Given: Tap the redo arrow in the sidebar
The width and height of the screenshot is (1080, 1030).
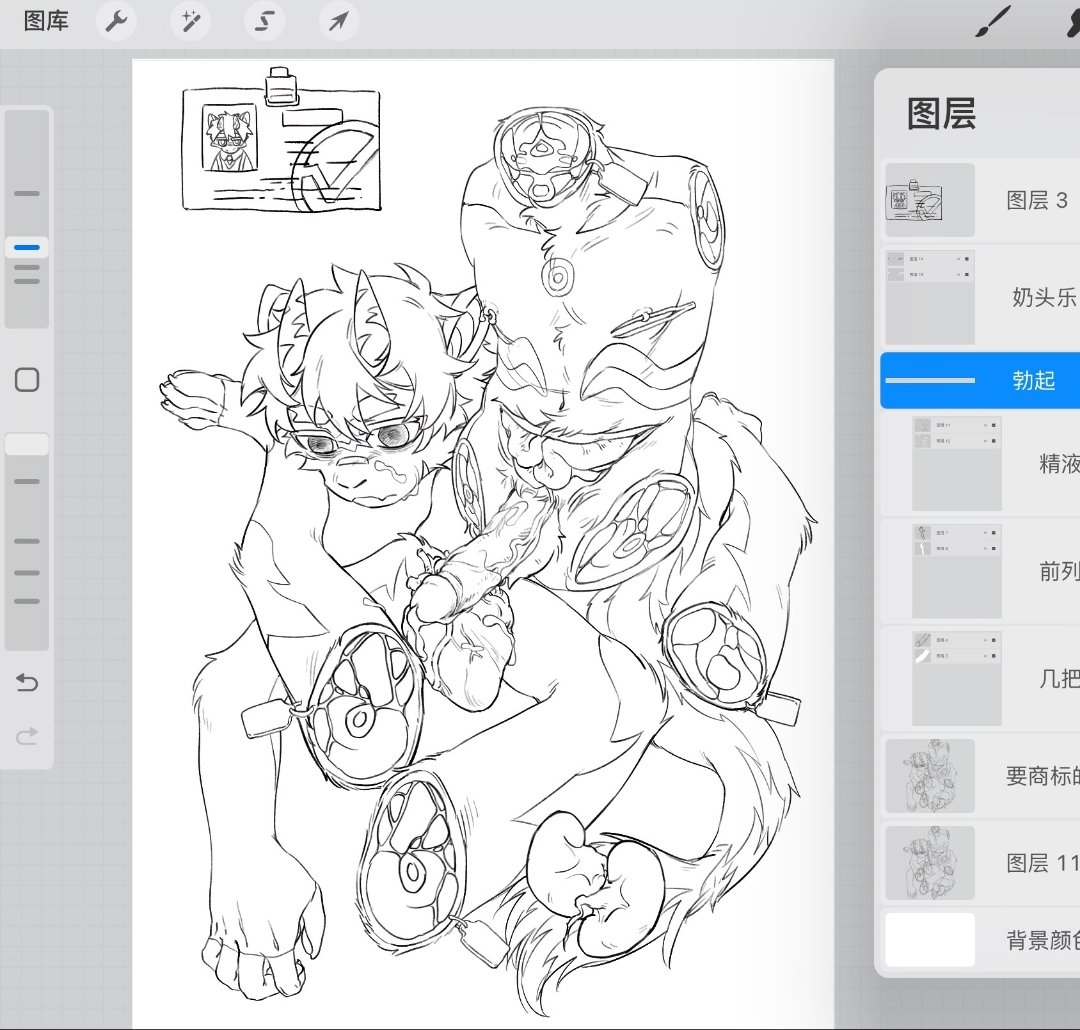Looking at the screenshot, I should point(27,737).
